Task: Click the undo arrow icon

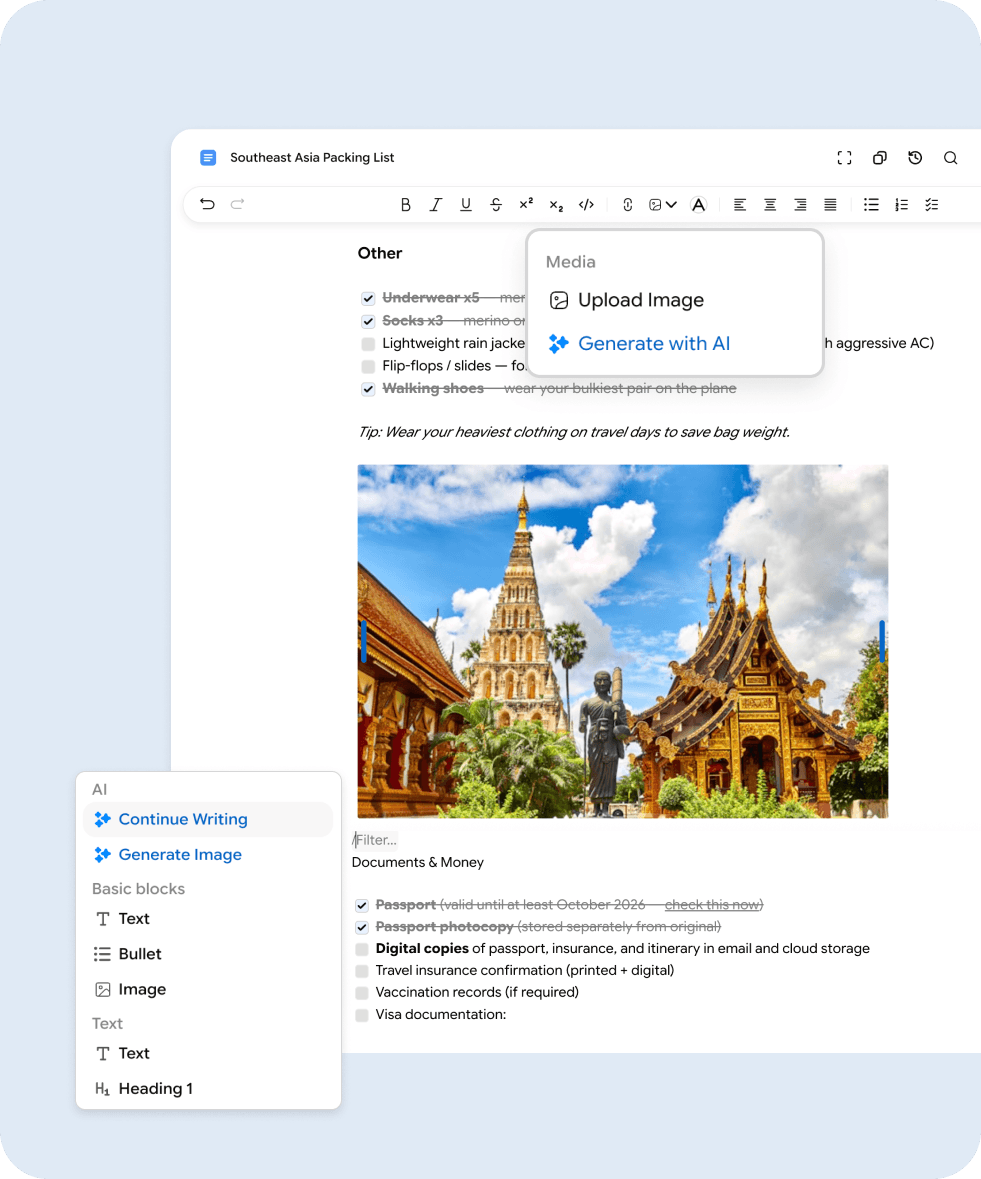Action: 207,204
